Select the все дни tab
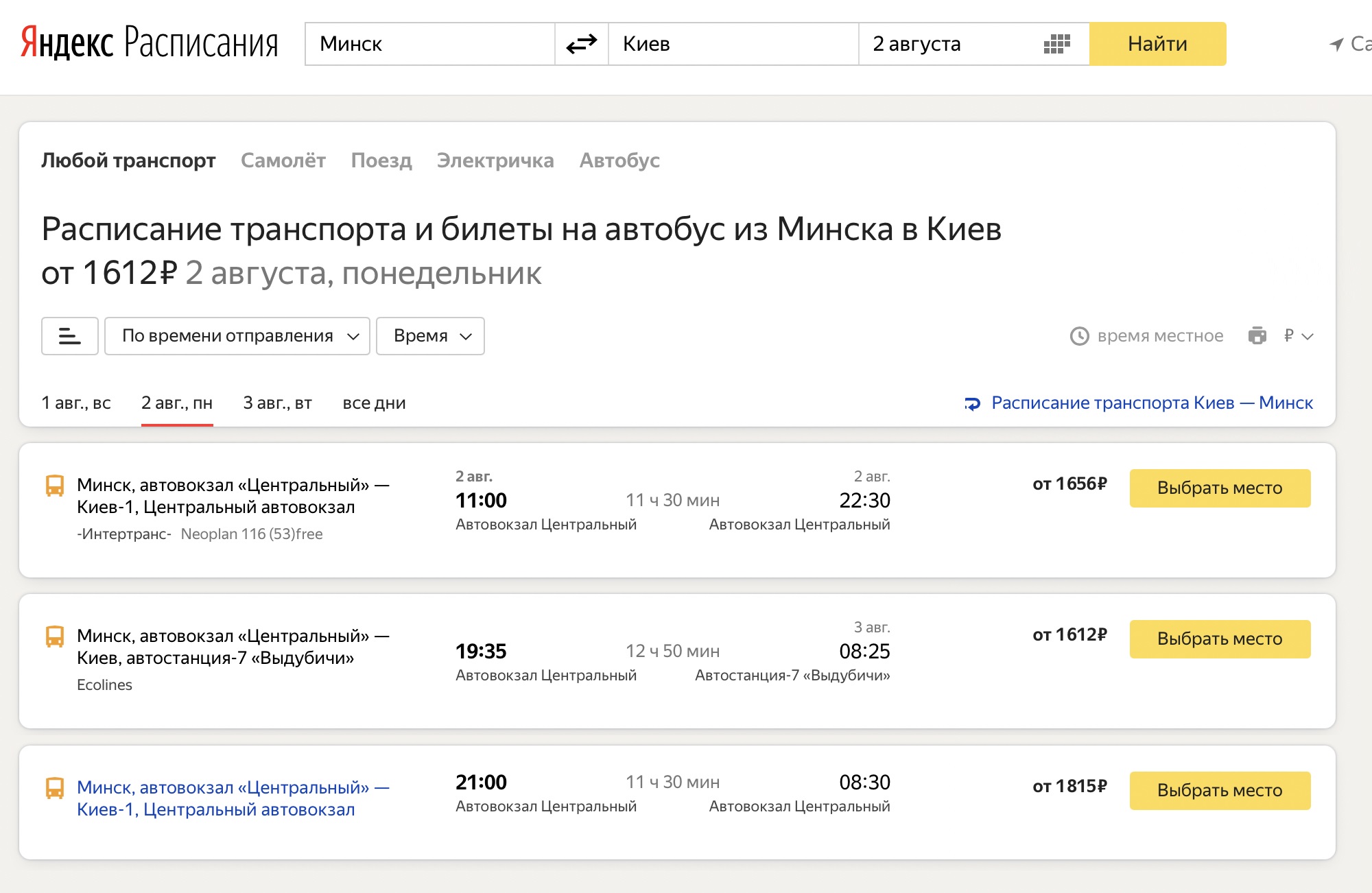The image size is (1372, 893). (x=375, y=403)
